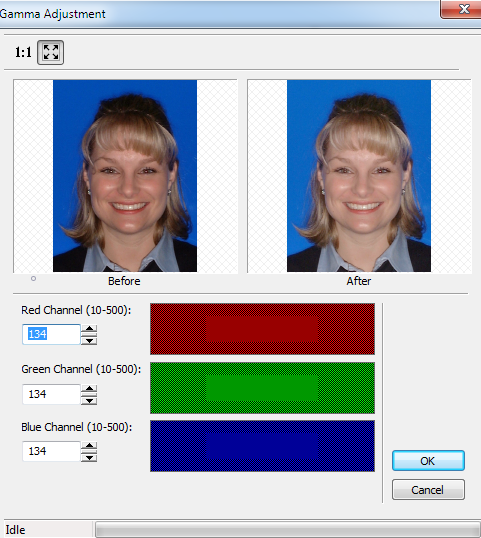
Task: Increase the Green Channel value with up arrow
Action: coord(89,389)
